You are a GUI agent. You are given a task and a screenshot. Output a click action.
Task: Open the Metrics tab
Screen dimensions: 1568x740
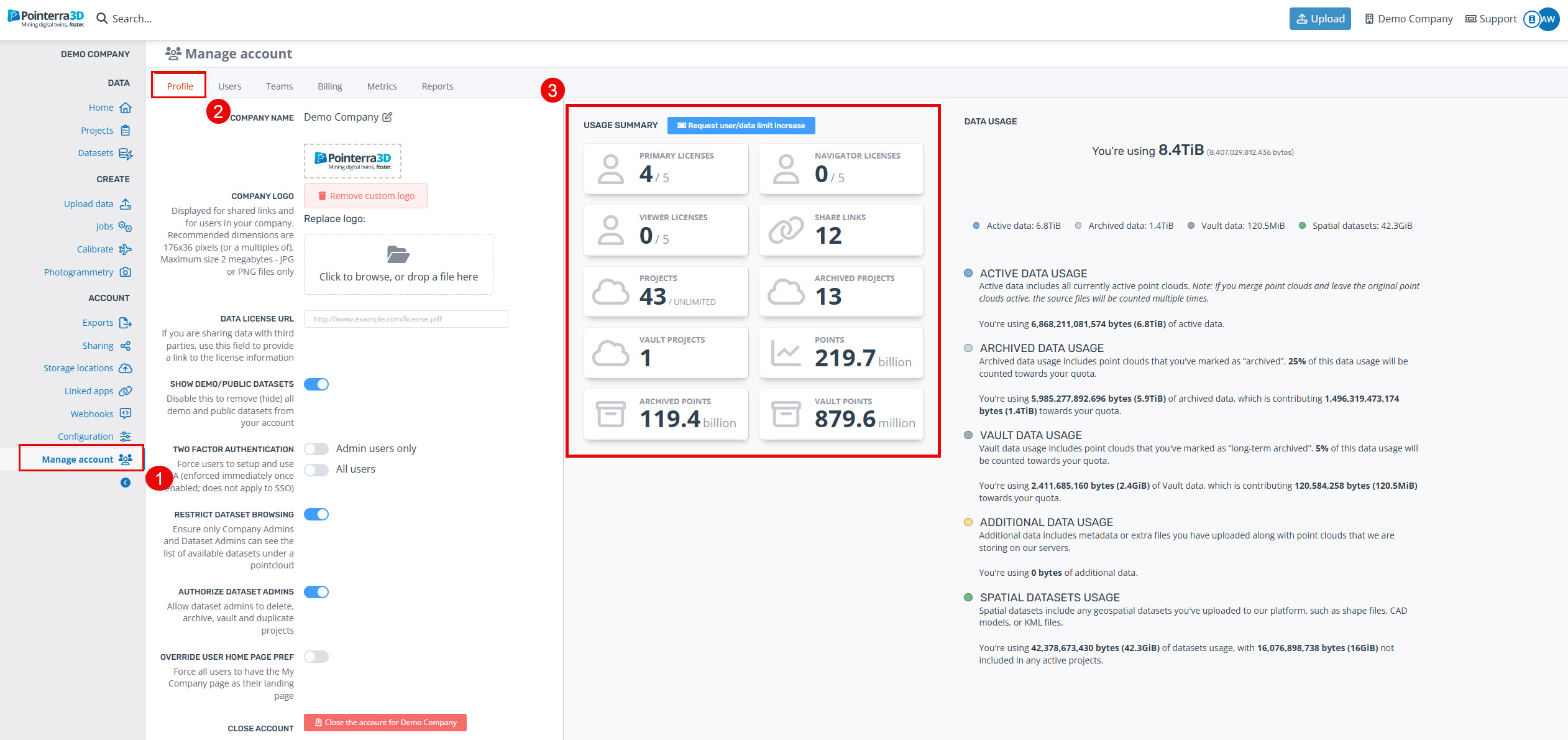tap(382, 86)
